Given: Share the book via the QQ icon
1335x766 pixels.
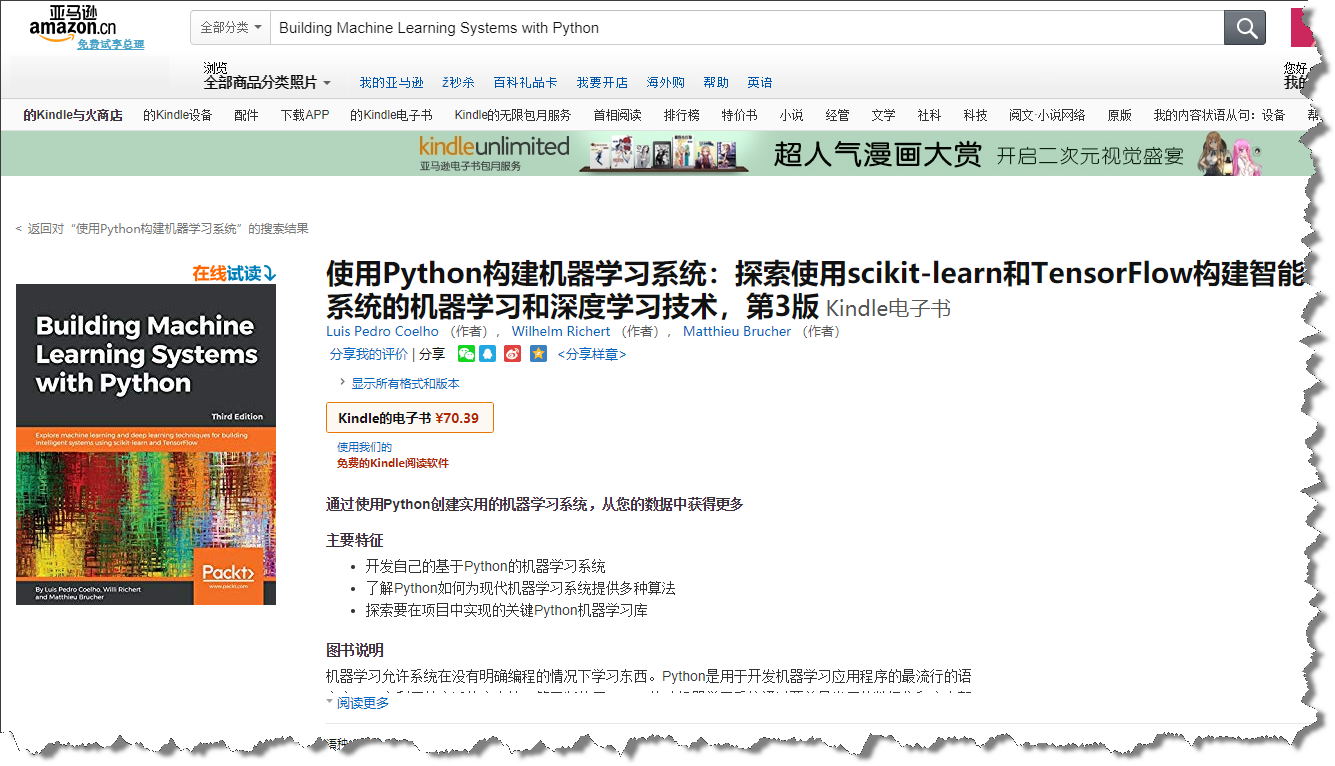Looking at the screenshot, I should (x=488, y=353).
